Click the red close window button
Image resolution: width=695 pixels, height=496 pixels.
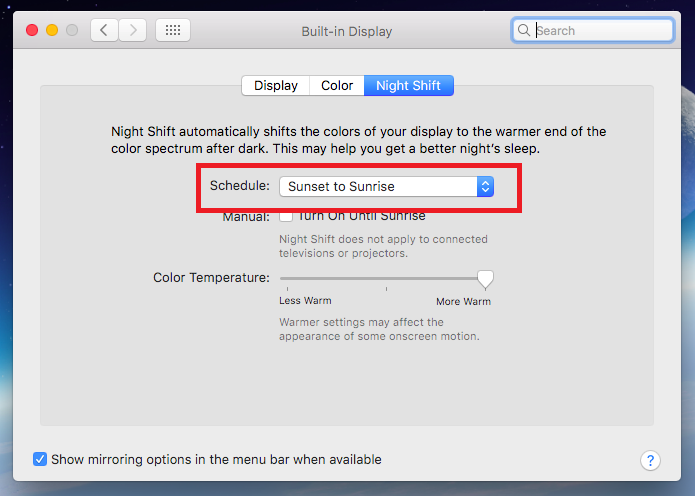(32, 30)
